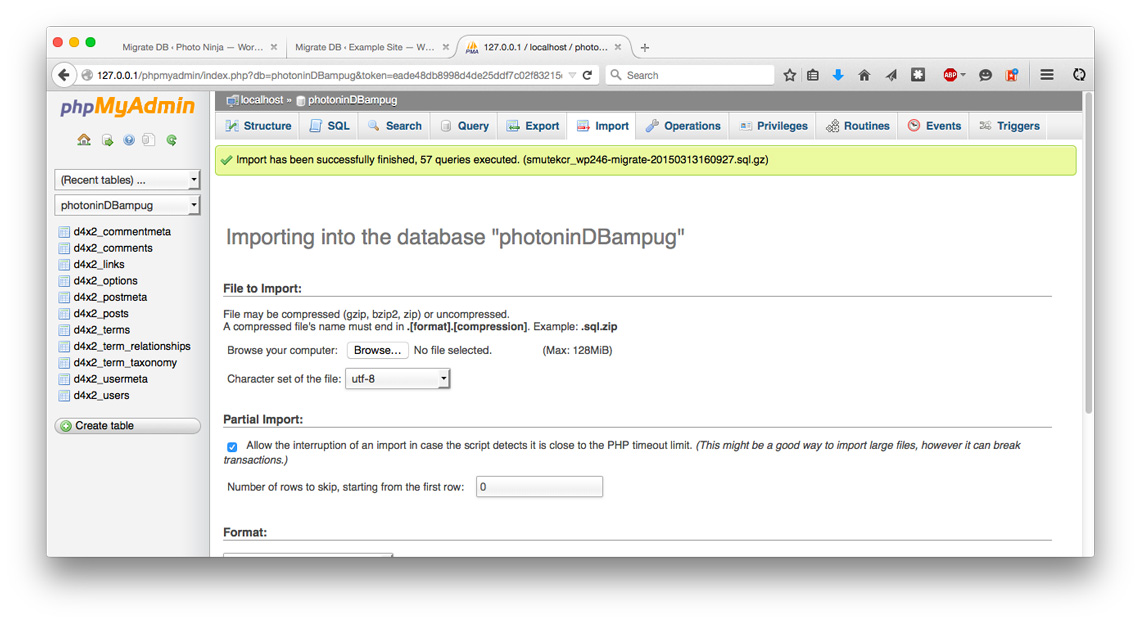The width and height of the screenshot is (1140, 622).
Task: Click the Create table button
Action: [x=127, y=426]
